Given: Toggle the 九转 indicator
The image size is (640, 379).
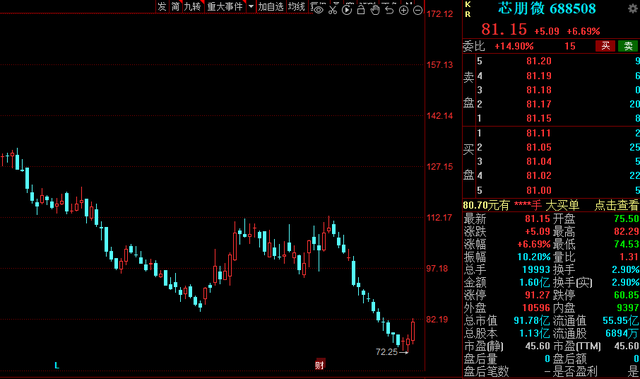Looking at the screenshot, I should pyautogui.click(x=193, y=7).
